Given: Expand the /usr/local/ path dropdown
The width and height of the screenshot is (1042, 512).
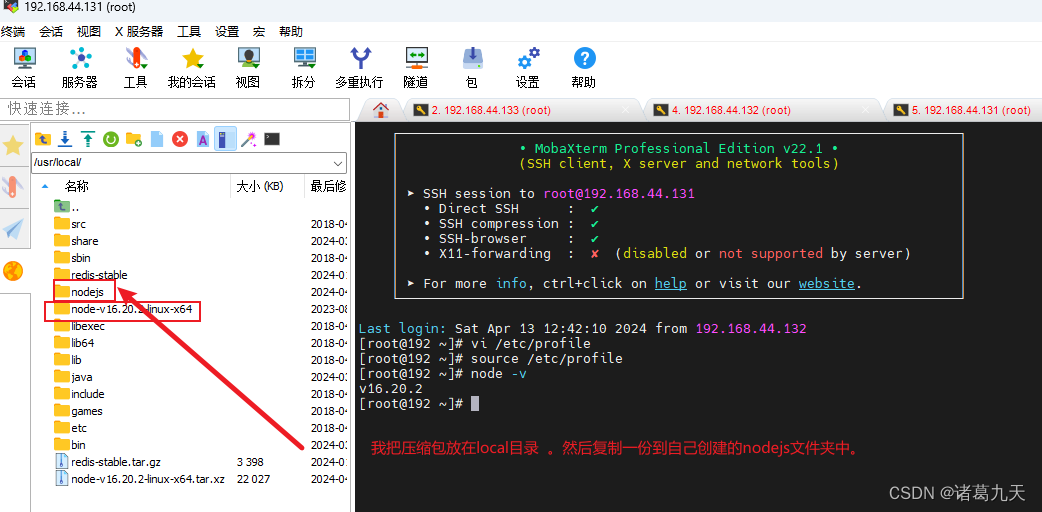Looking at the screenshot, I should (338, 162).
